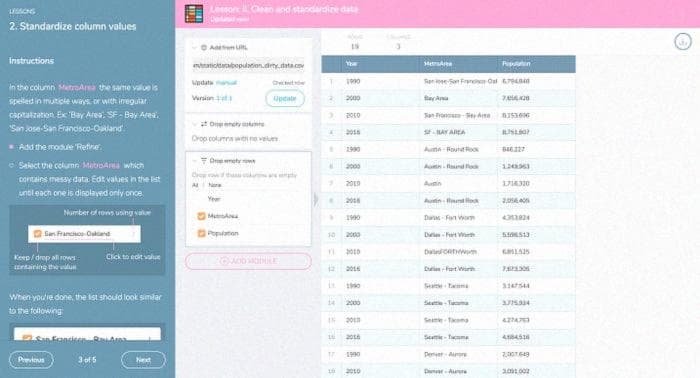The height and width of the screenshot is (378, 700).
Task: Click the Refine example illustration
Action: pyautogui.click(x=87, y=240)
